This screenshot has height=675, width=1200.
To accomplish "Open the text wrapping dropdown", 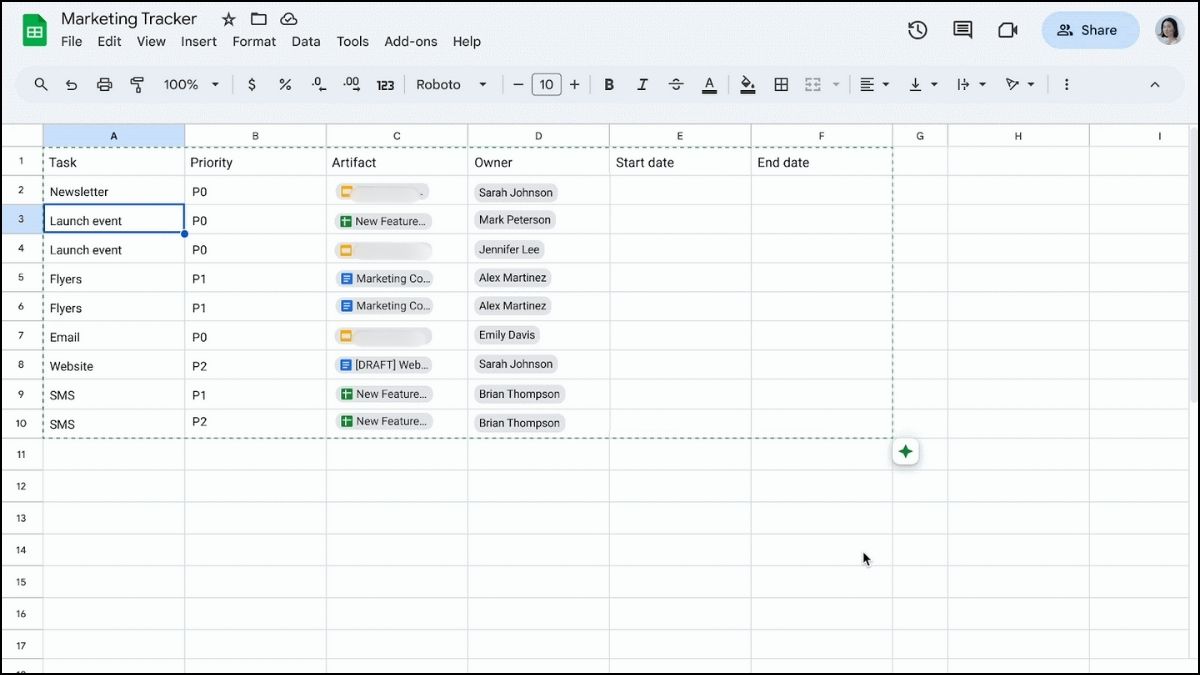I will pyautogui.click(x=971, y=85).
